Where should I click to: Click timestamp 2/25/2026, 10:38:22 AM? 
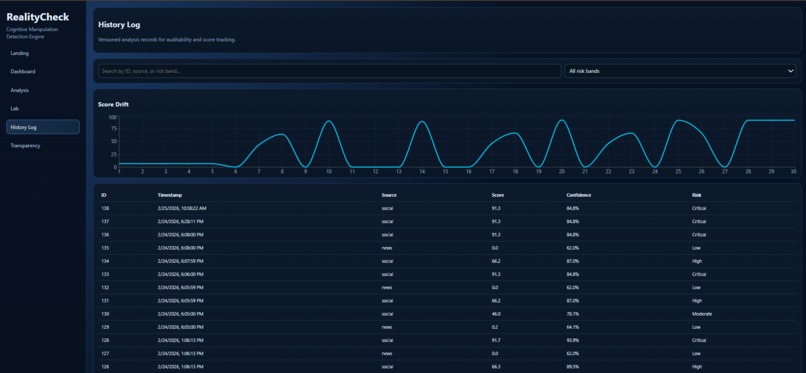(x=182, y=208)
